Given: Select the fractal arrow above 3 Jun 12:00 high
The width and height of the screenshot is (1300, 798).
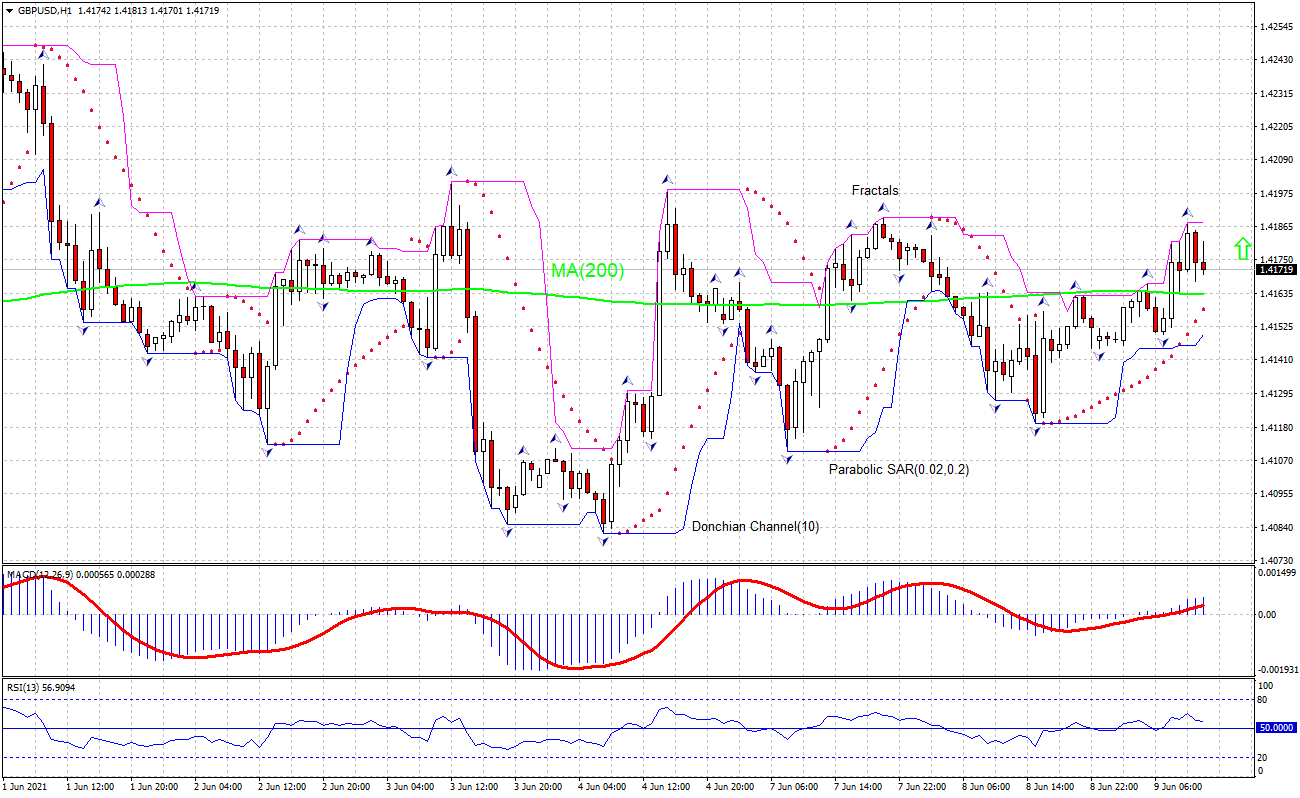Looking at the screenshot, I should tap(451, 171).
